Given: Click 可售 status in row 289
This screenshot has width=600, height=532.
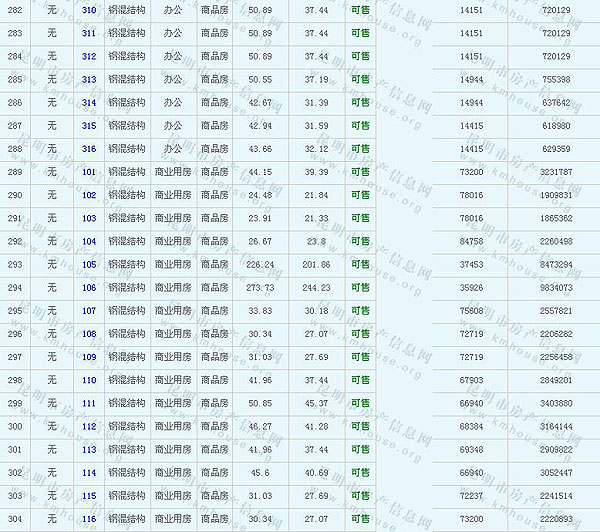Looking at the screenshot, I should click(360, 172).
